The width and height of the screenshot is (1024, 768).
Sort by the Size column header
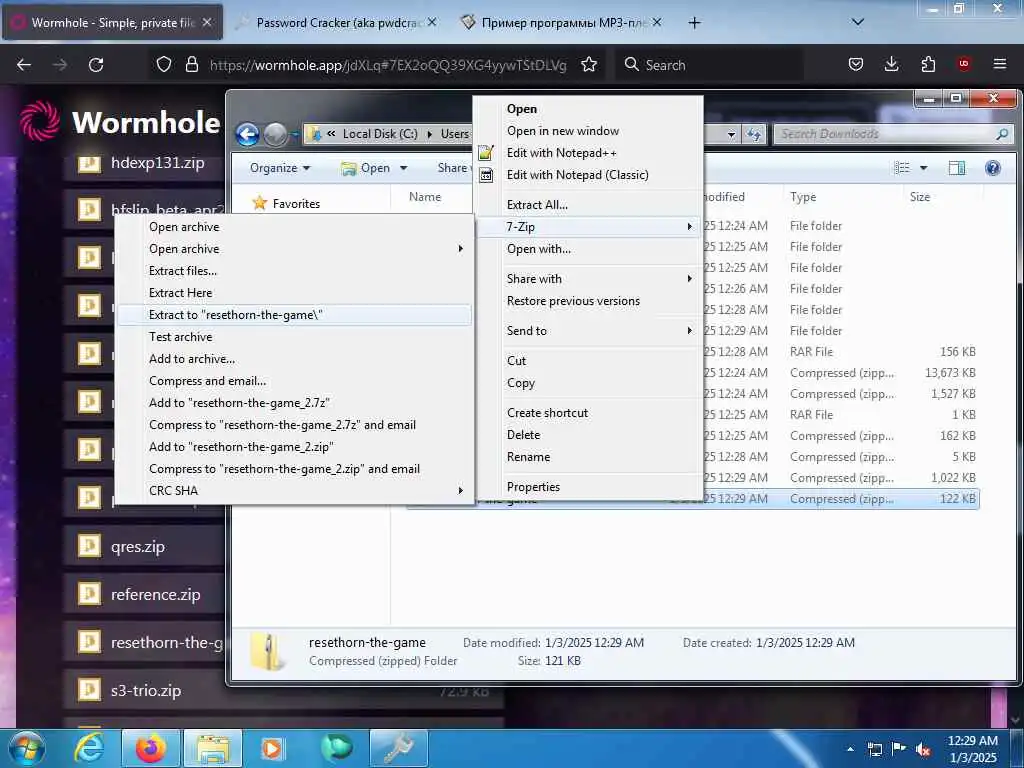click(920, 197)
